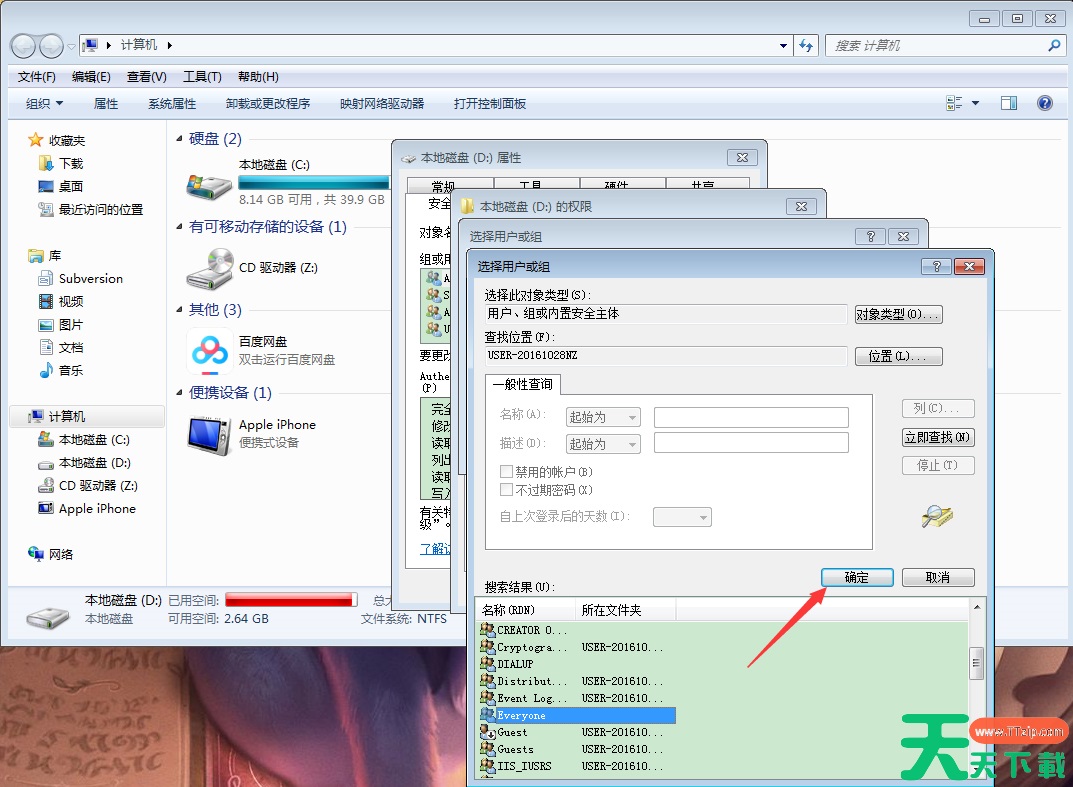The image size is (1073, 787).
Task: Open the Baidu Netdisk icon
Action: 209,351
